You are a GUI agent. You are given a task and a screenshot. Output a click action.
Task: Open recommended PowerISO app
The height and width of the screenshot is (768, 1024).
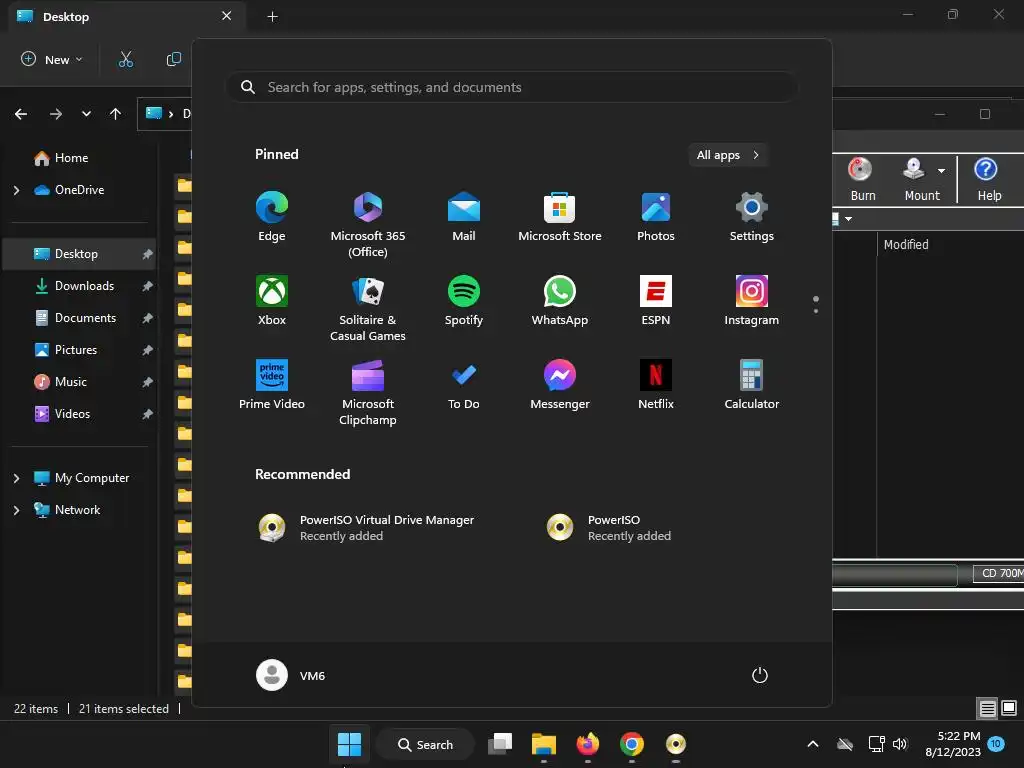[611, 528]
